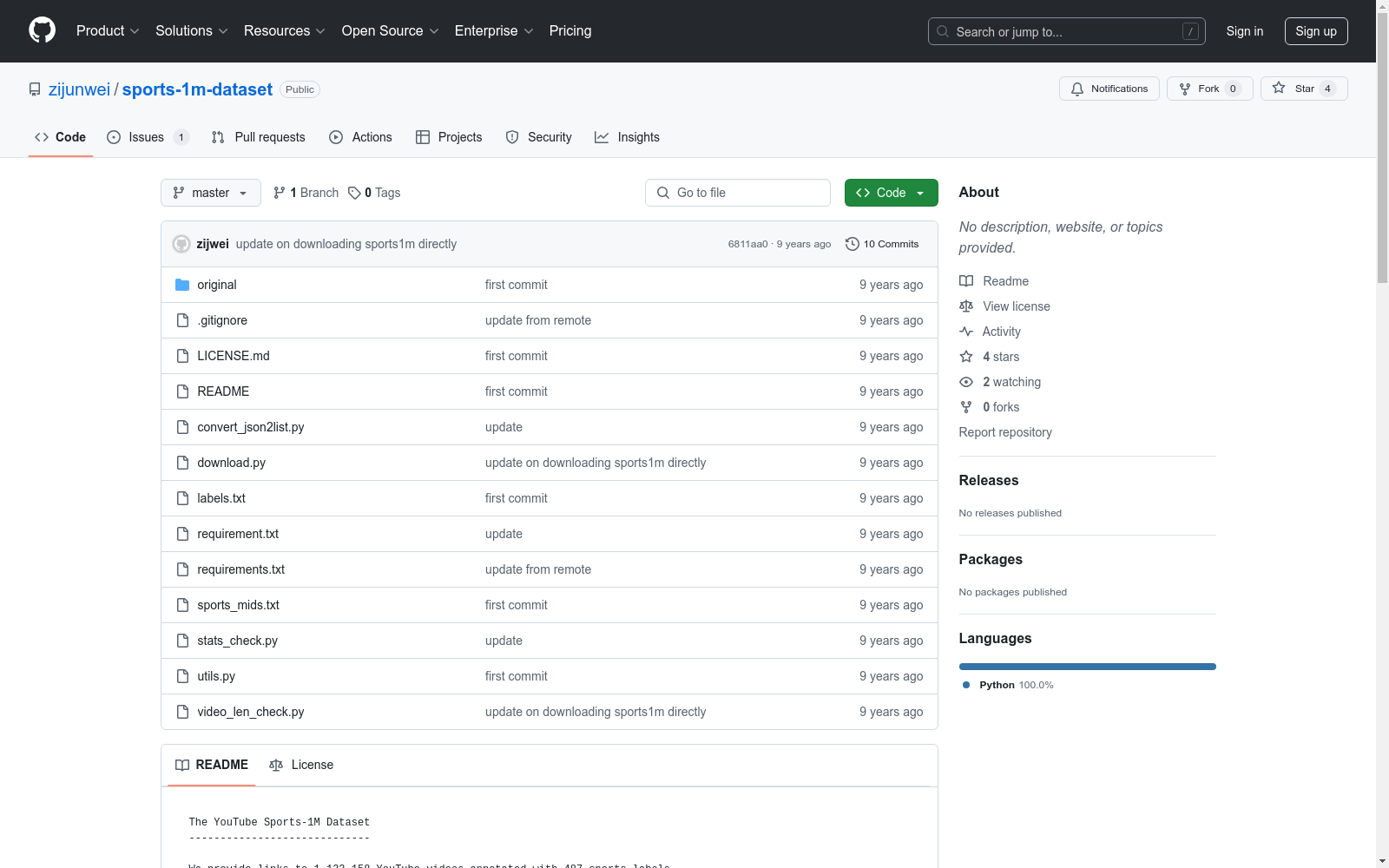Viewport: 1389px width, 868px height.
Task: Open the master branch selector dropdown
Action: tap(211, 193)
